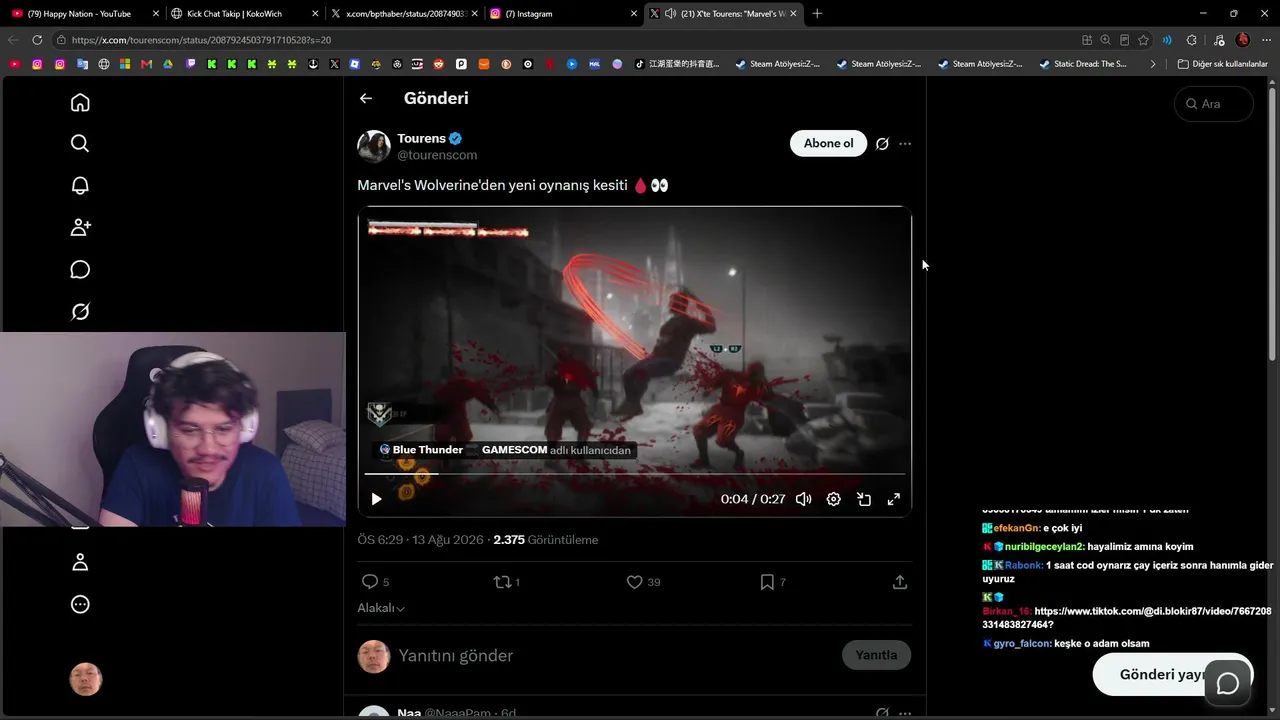Image resolution: width=1280 pixels, height=720 pixels.
Task: Open Grok icon in the left sidebar
Action: tap(80, 312)
